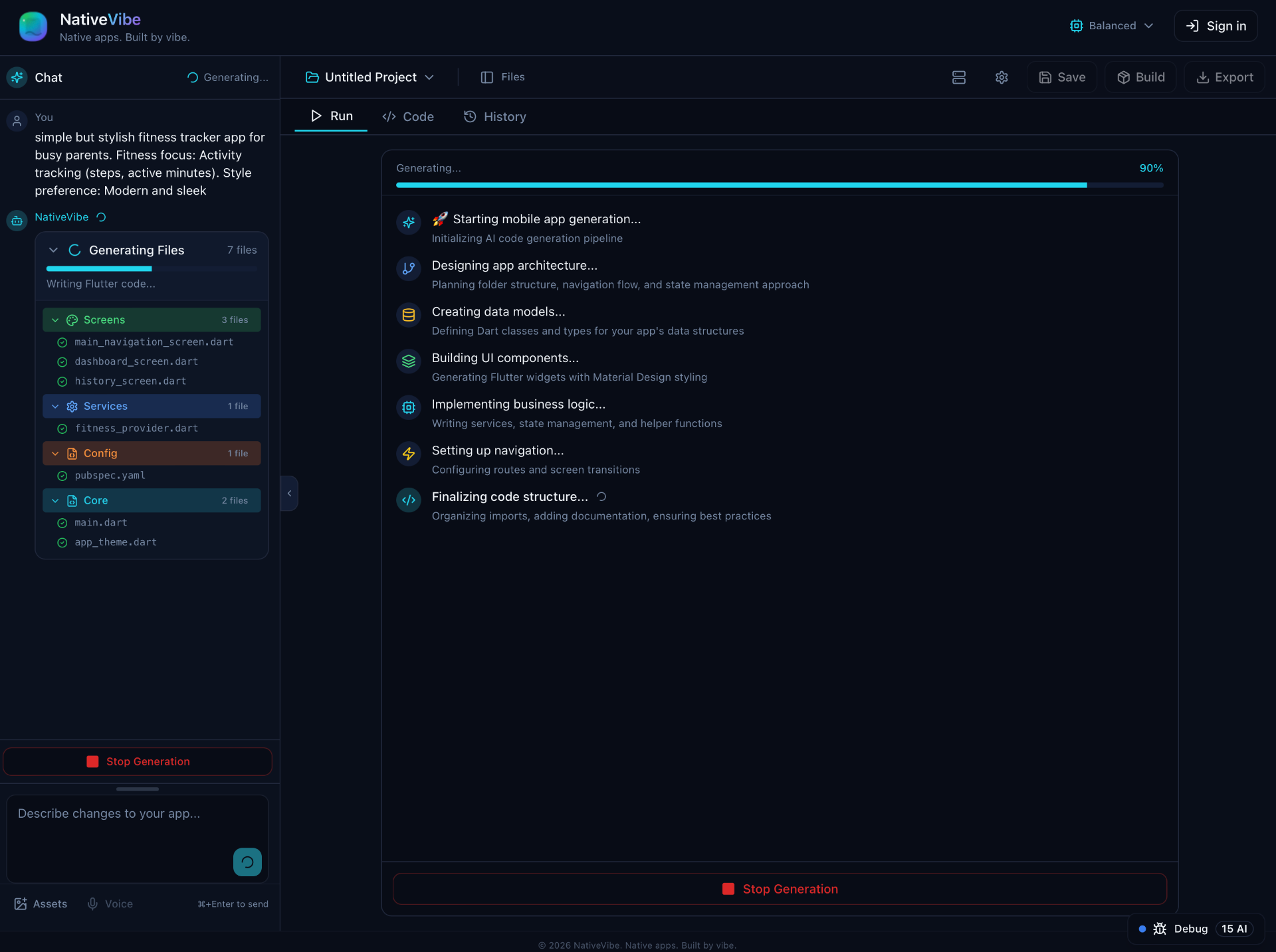The height and width of the screenshot is (952, 1276).
Task: Open project settings gear icon
Action: coord(1002,77)
